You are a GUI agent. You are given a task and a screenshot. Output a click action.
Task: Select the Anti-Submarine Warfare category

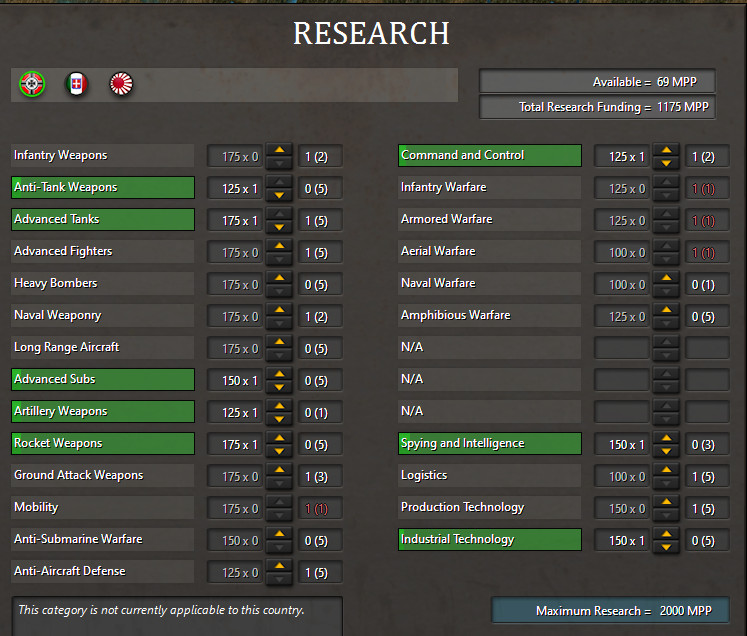[102, 539]
